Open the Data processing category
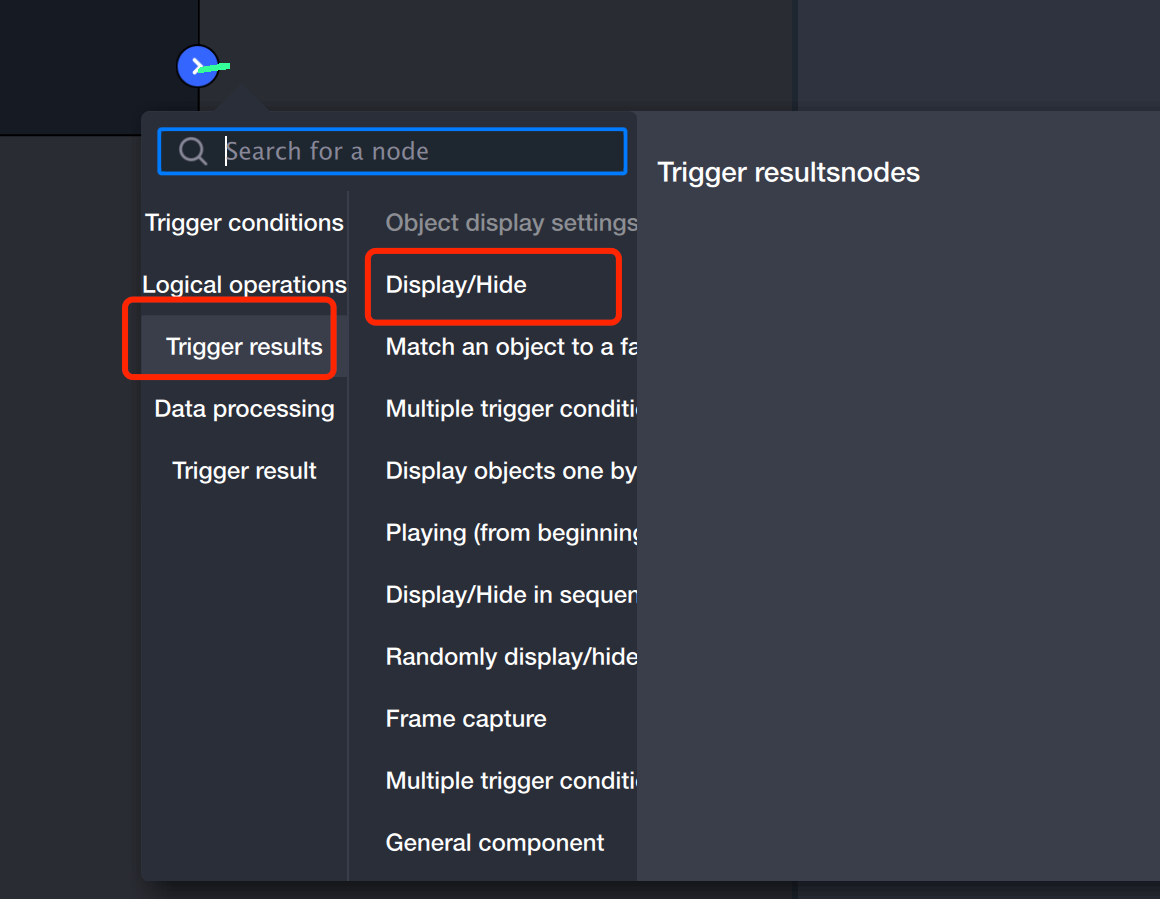The width and height of the screenshot is (1160, 899). coord(244,409)
